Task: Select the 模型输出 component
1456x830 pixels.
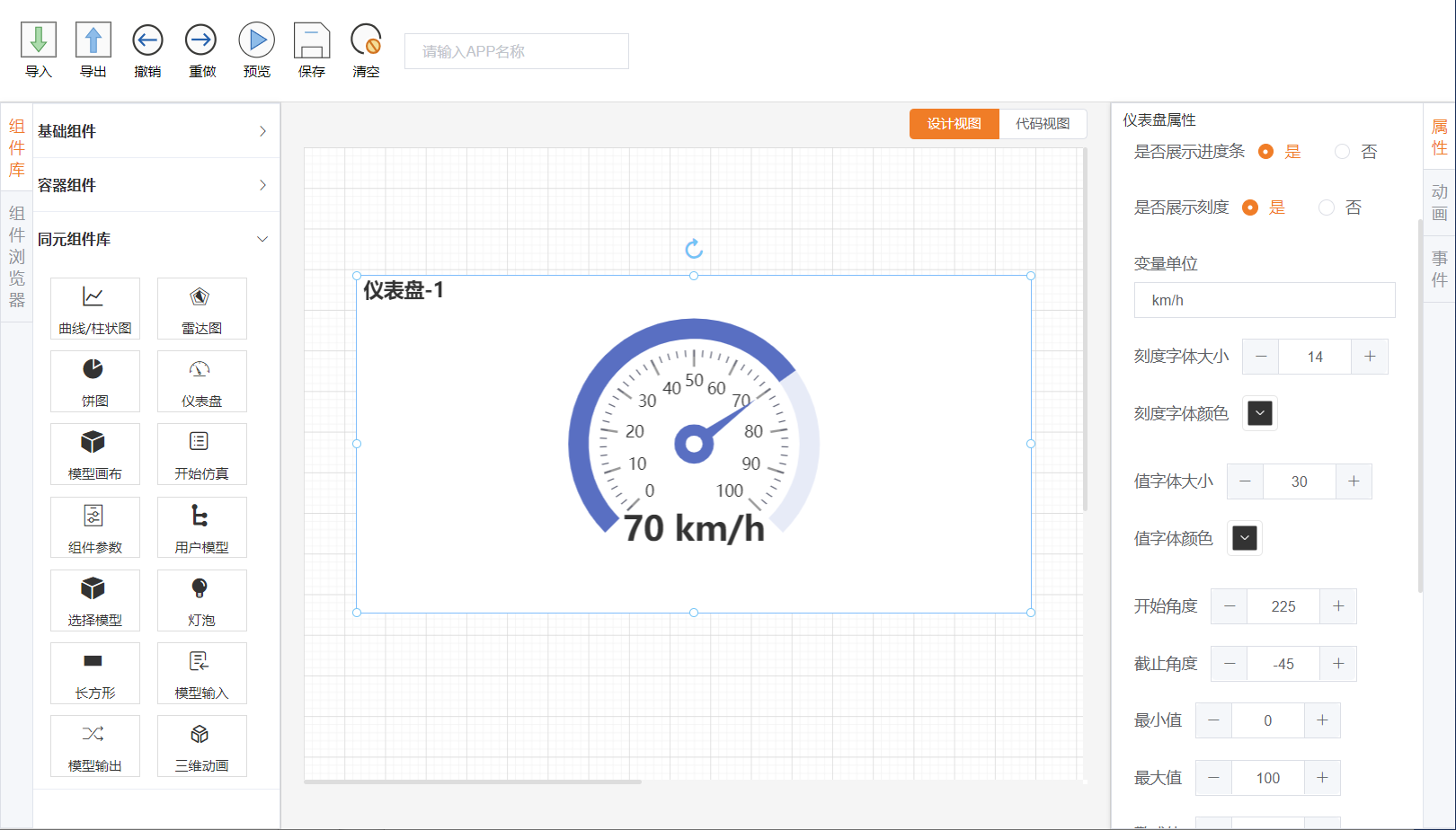Action: point(95,746)
